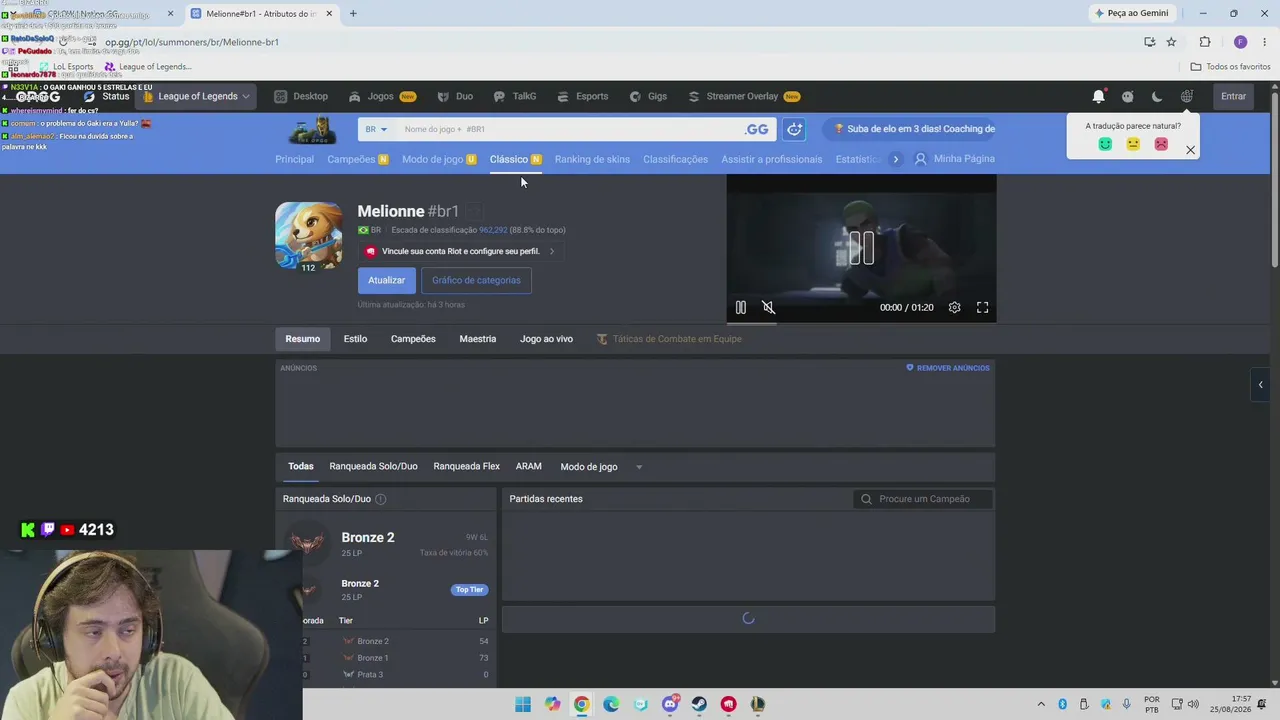Open Todos os favoritos bookmarks folder

(x=1230, y=67)
